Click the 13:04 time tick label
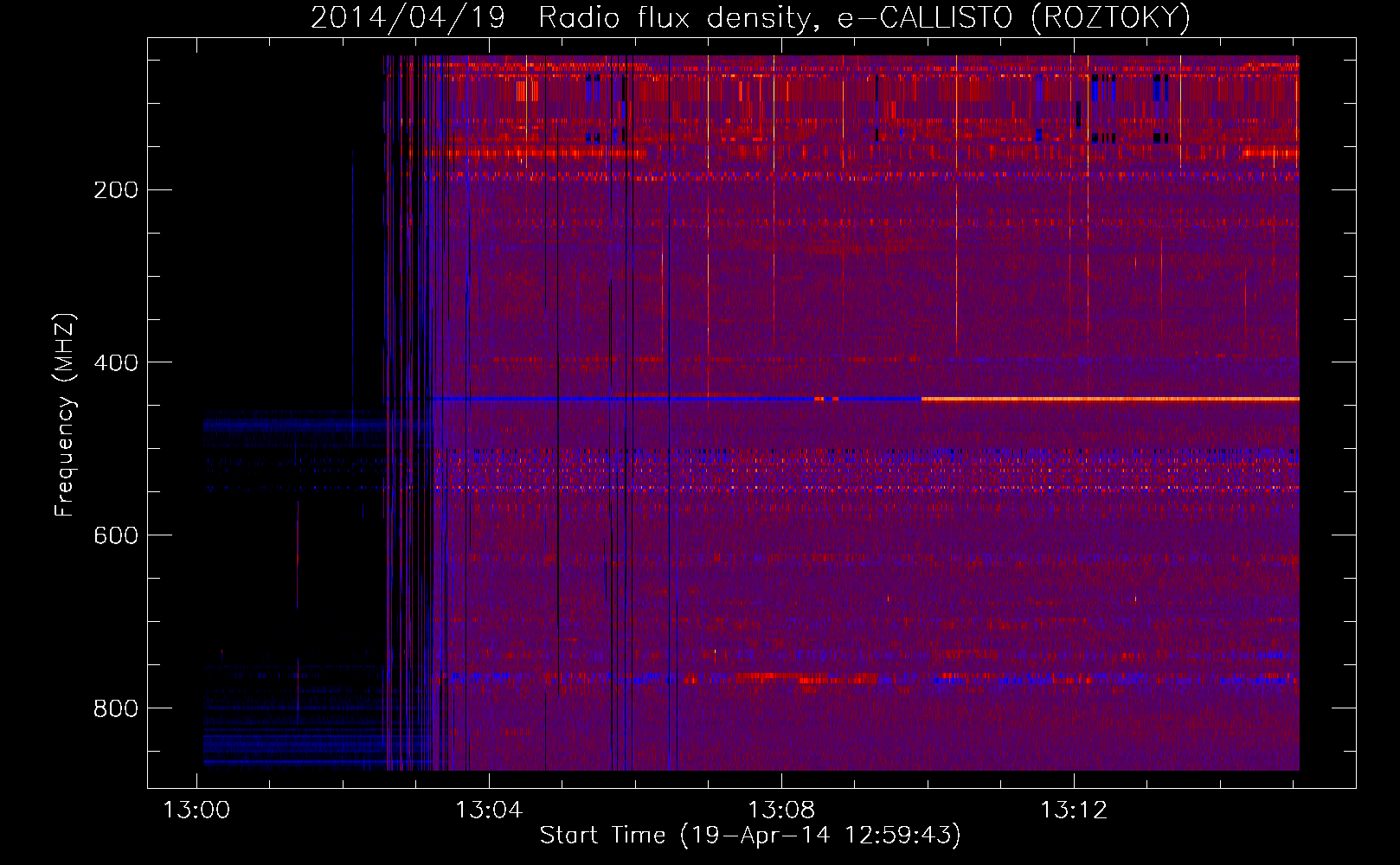 click(489, 811)
